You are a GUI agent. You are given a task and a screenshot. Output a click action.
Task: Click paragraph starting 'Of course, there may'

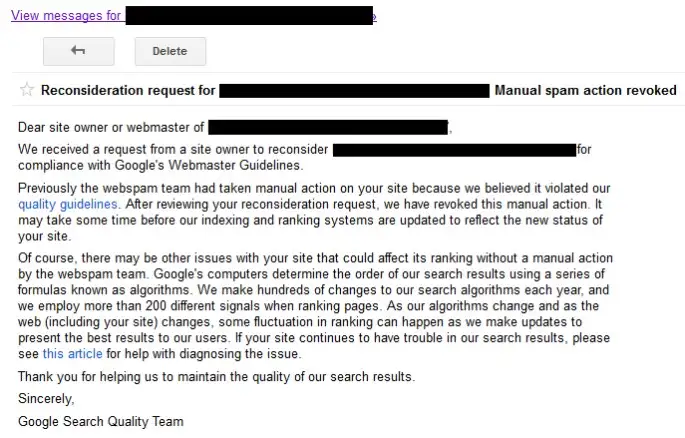click(315, 306)
